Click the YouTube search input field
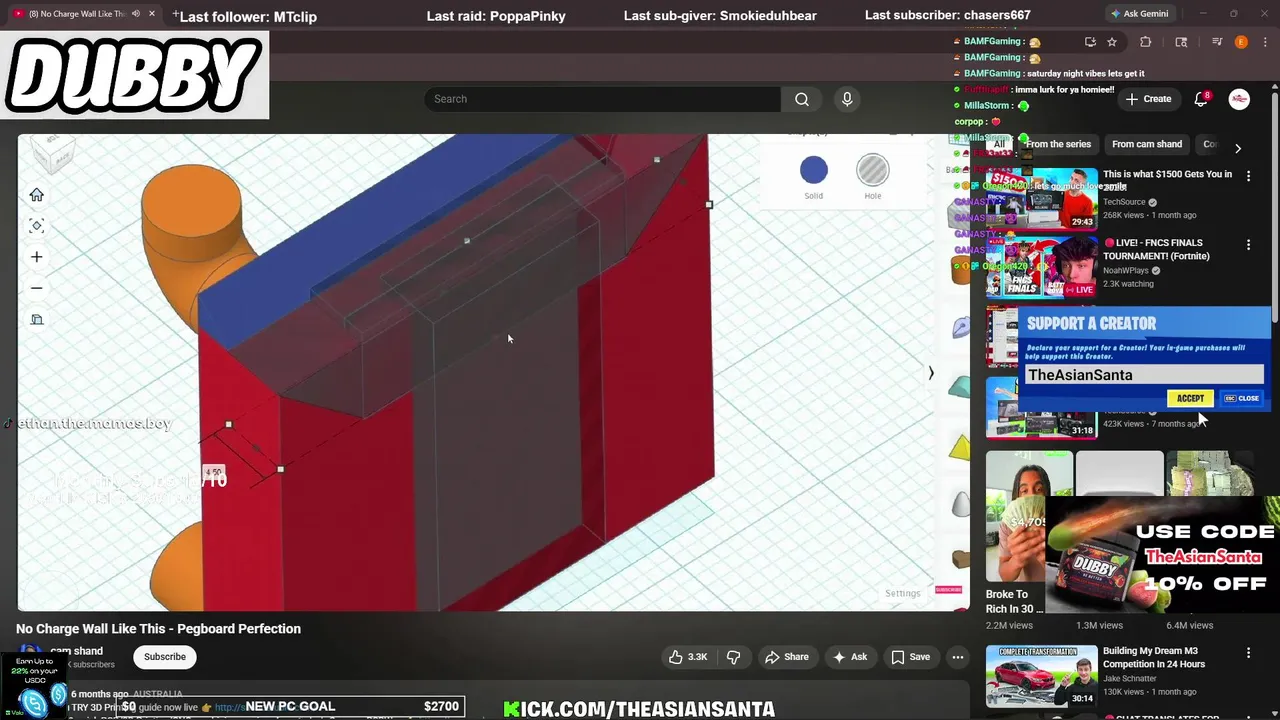 [603, 99]
